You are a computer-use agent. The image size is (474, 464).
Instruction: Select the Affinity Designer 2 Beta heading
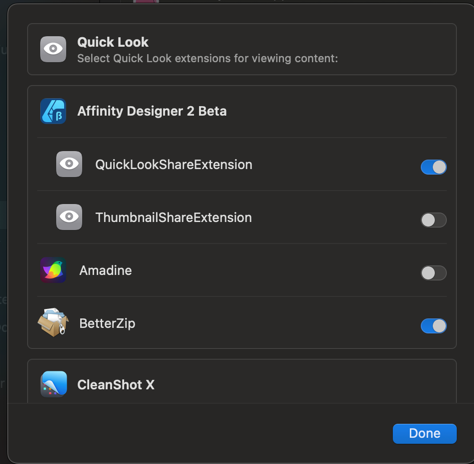[x=152, y=111]
